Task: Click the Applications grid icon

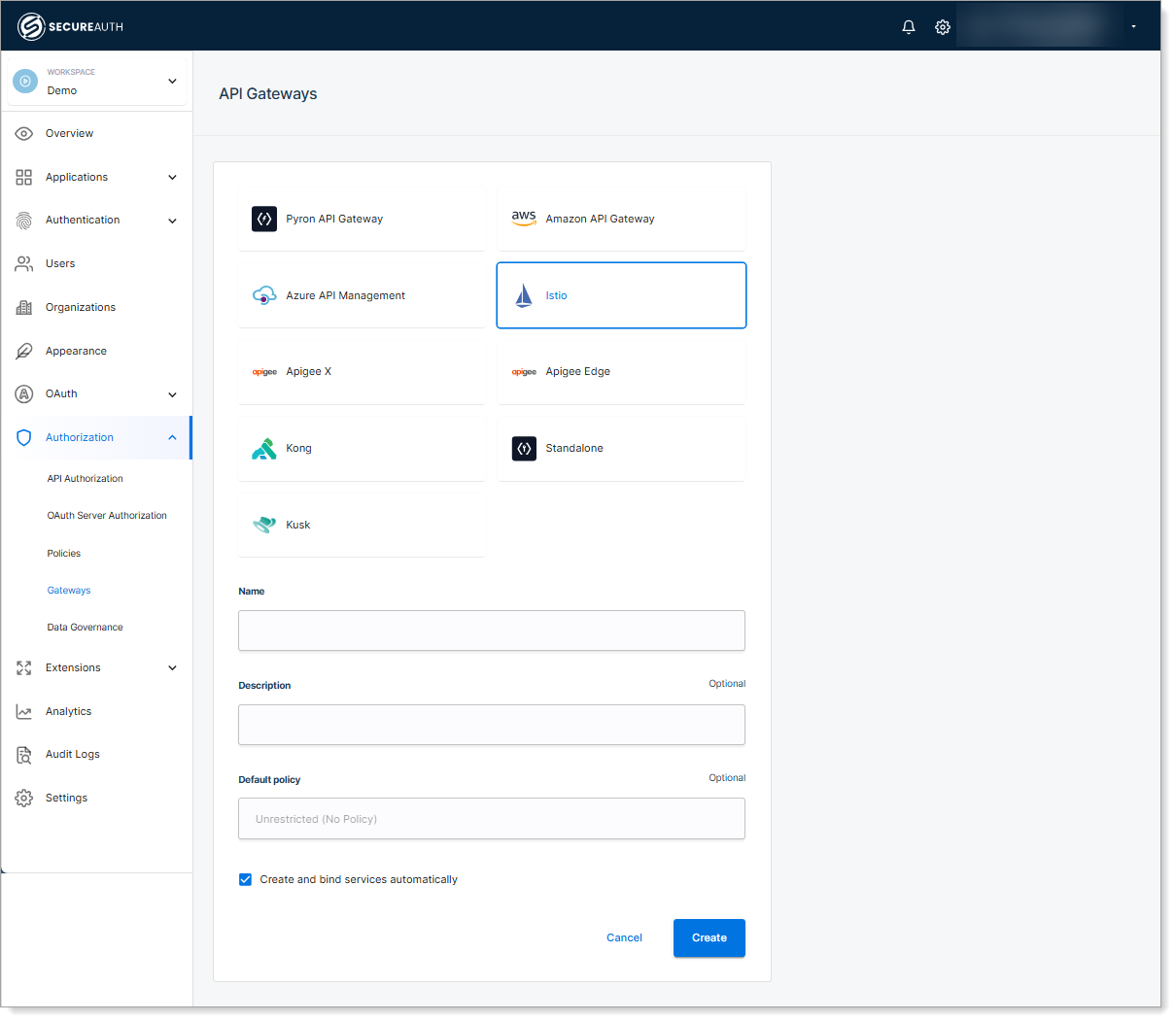Action: click(x=24, y=178)
